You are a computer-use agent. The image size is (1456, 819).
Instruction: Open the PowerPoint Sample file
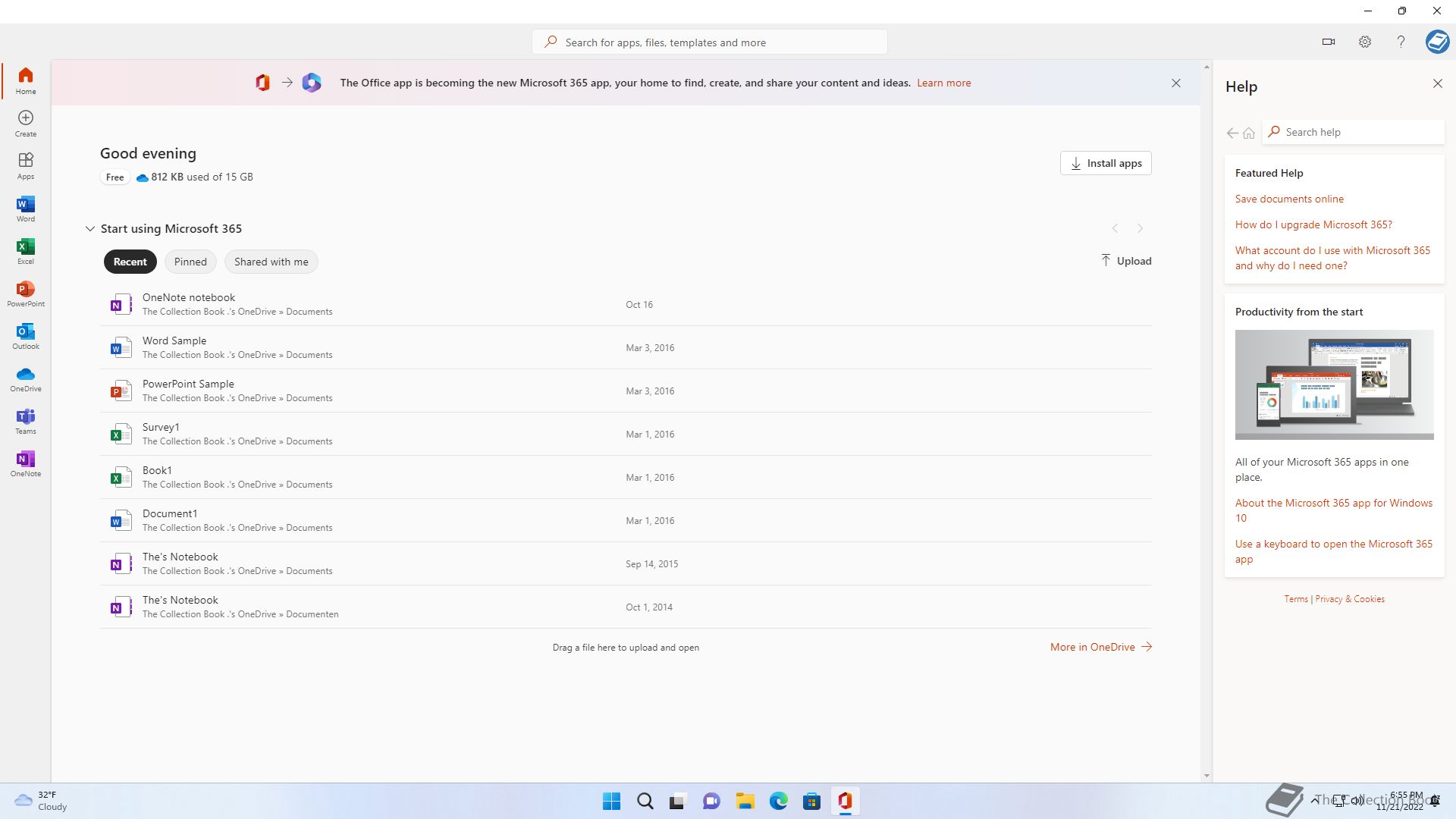coord(626,391)
